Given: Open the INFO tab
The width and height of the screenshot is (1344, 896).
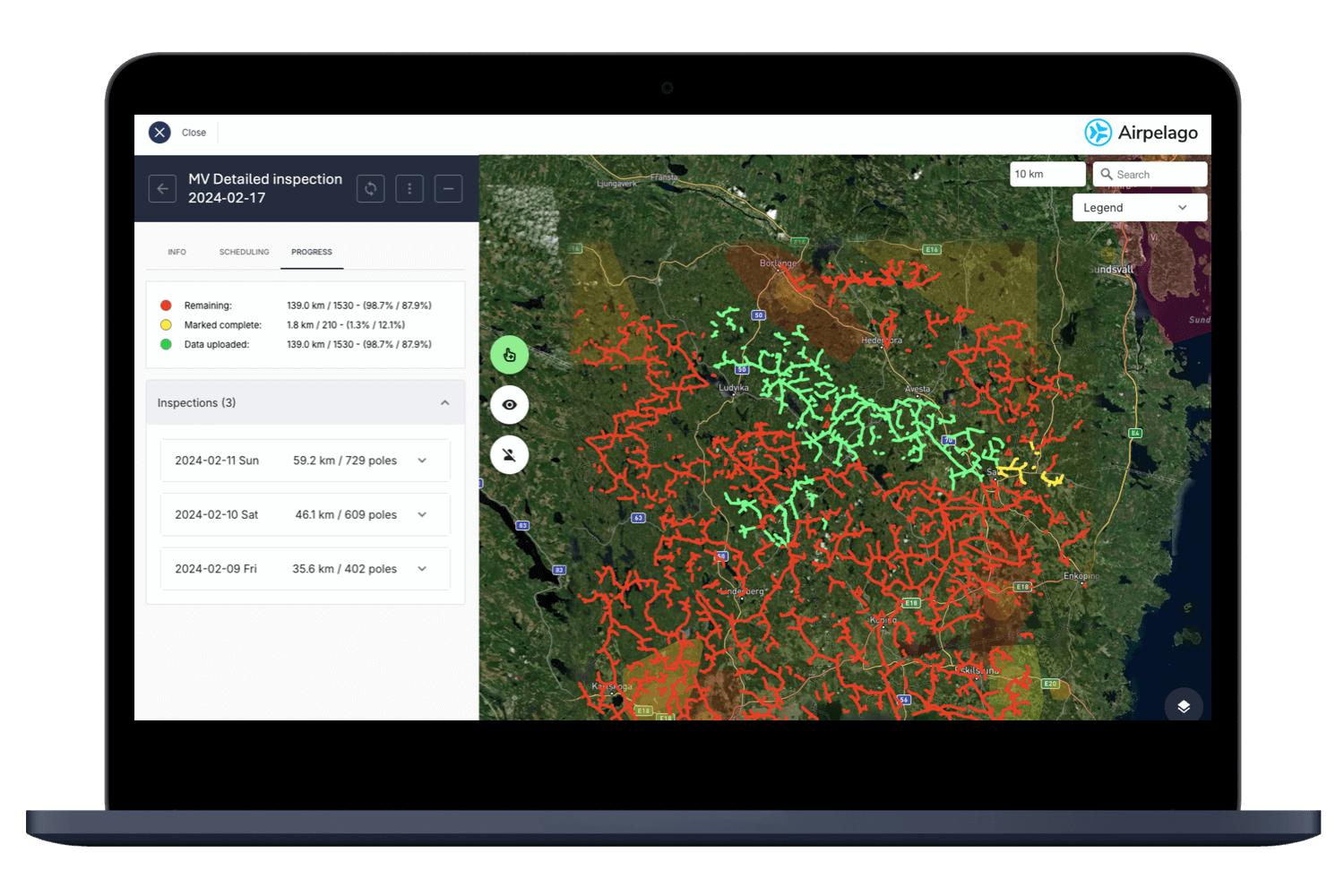Looking at the screenshot, I should pyautogui.click(x=177, y=252).
